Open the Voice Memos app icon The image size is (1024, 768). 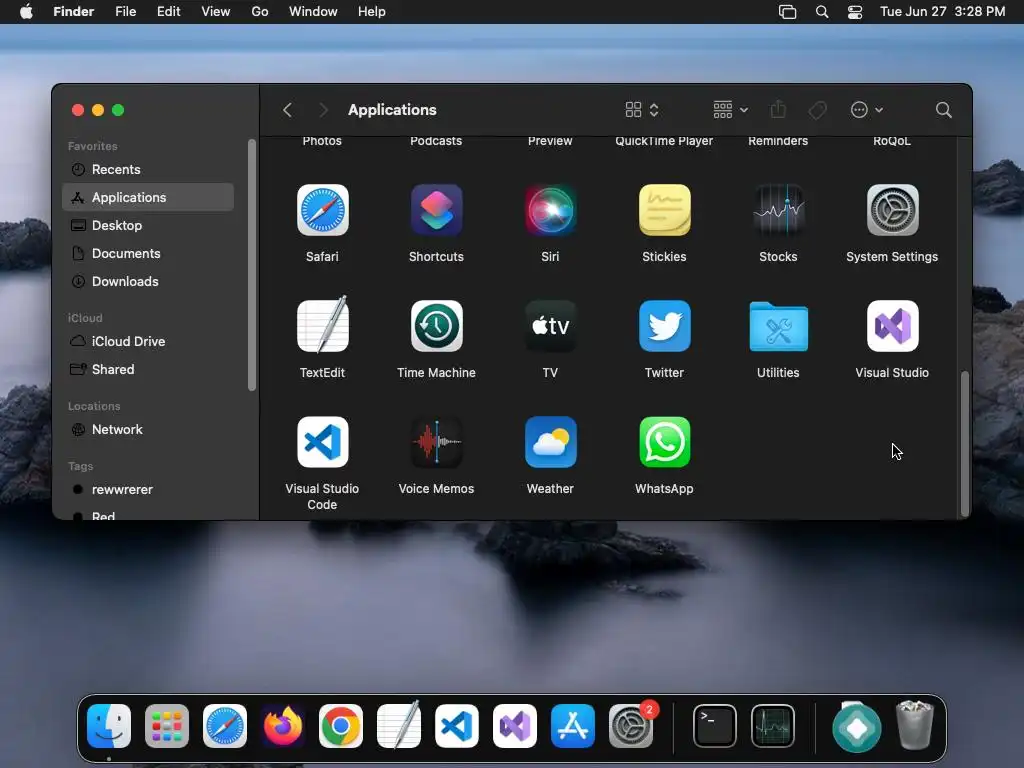pos(436,442)
